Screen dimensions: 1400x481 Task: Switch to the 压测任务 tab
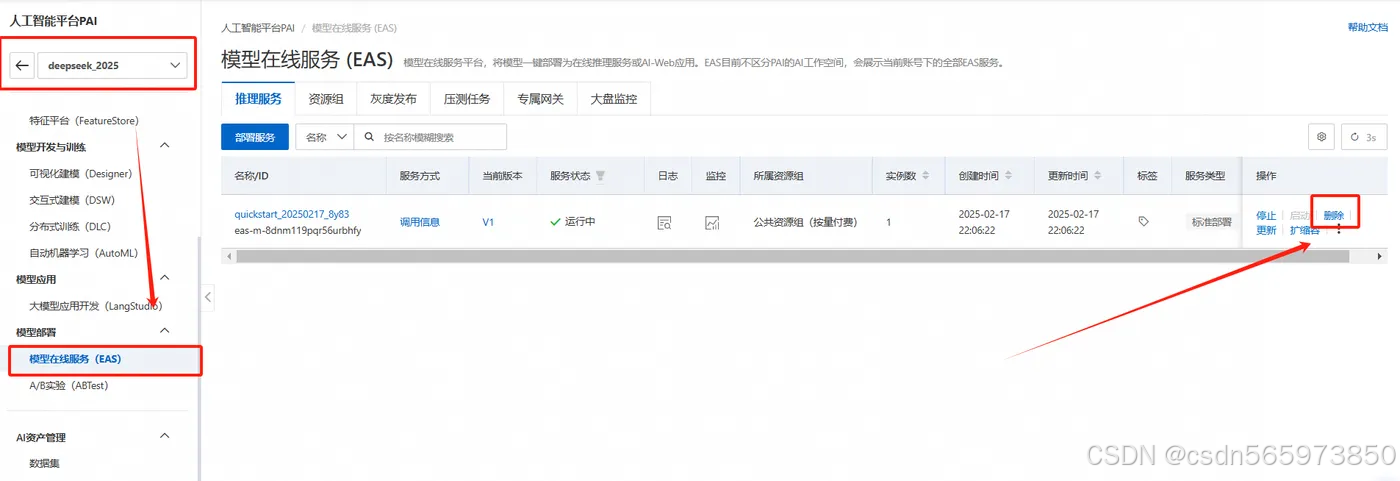(x=467, y=99)
